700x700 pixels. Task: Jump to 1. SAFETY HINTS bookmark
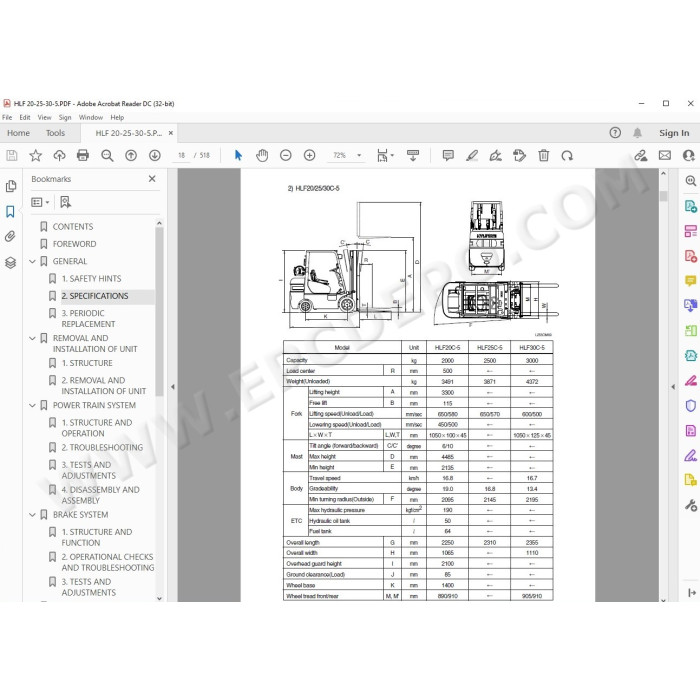[92, 279]
